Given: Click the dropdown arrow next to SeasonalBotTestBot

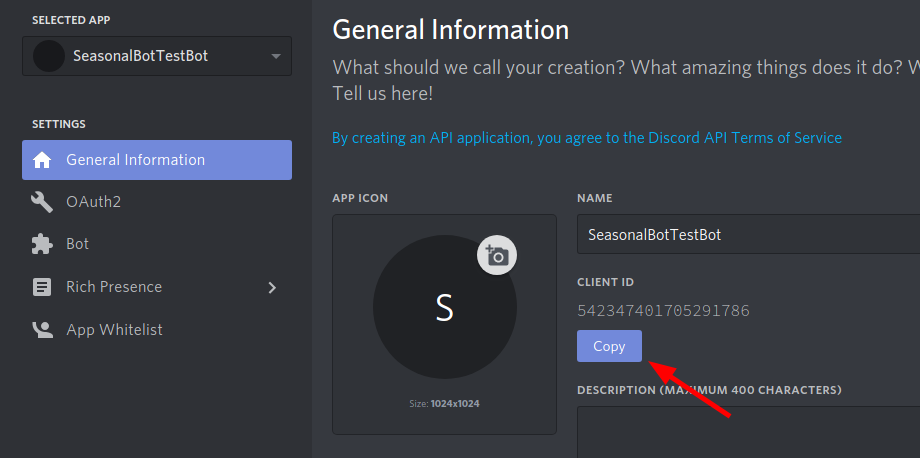Looking at the screenshot, I should tap(276, 57).
